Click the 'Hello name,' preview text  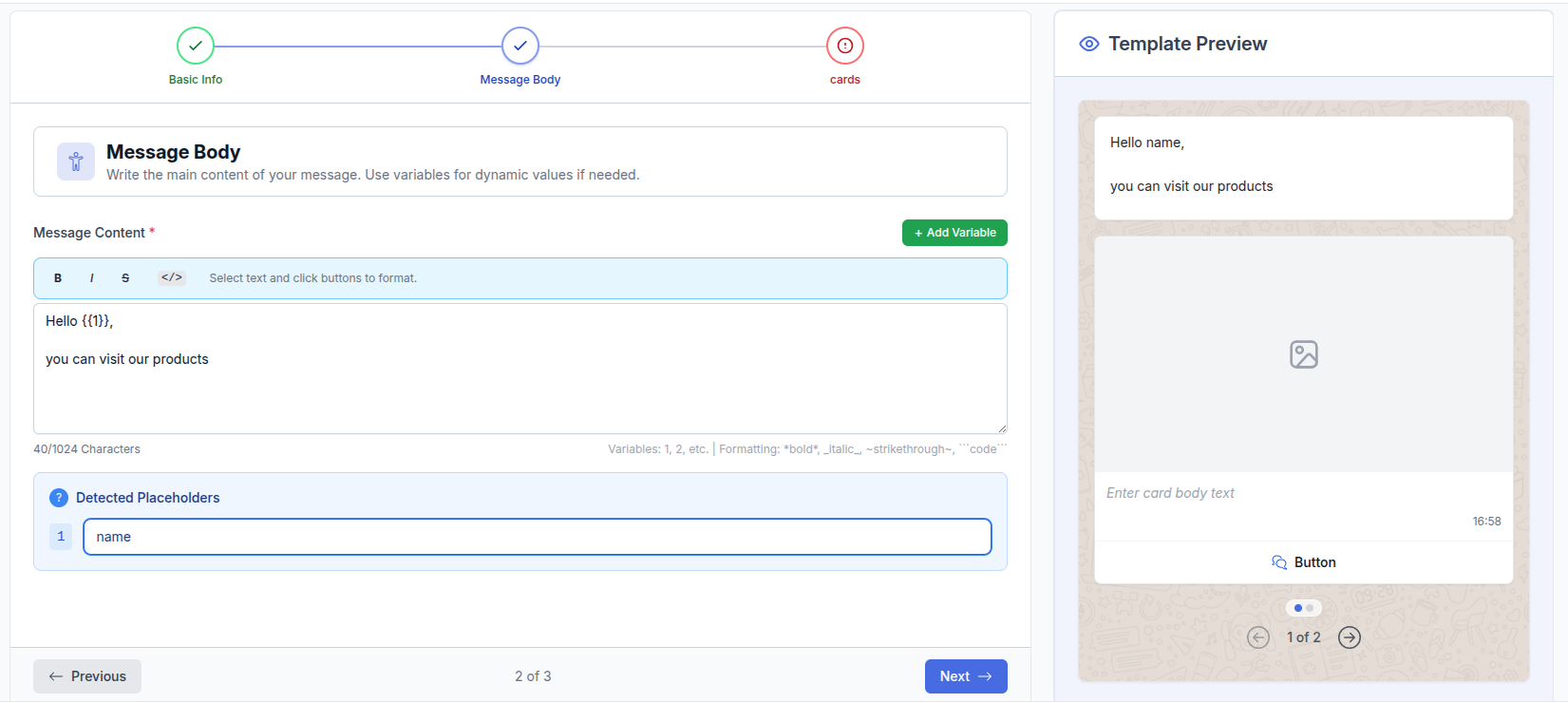click(x=1147, y=142)
